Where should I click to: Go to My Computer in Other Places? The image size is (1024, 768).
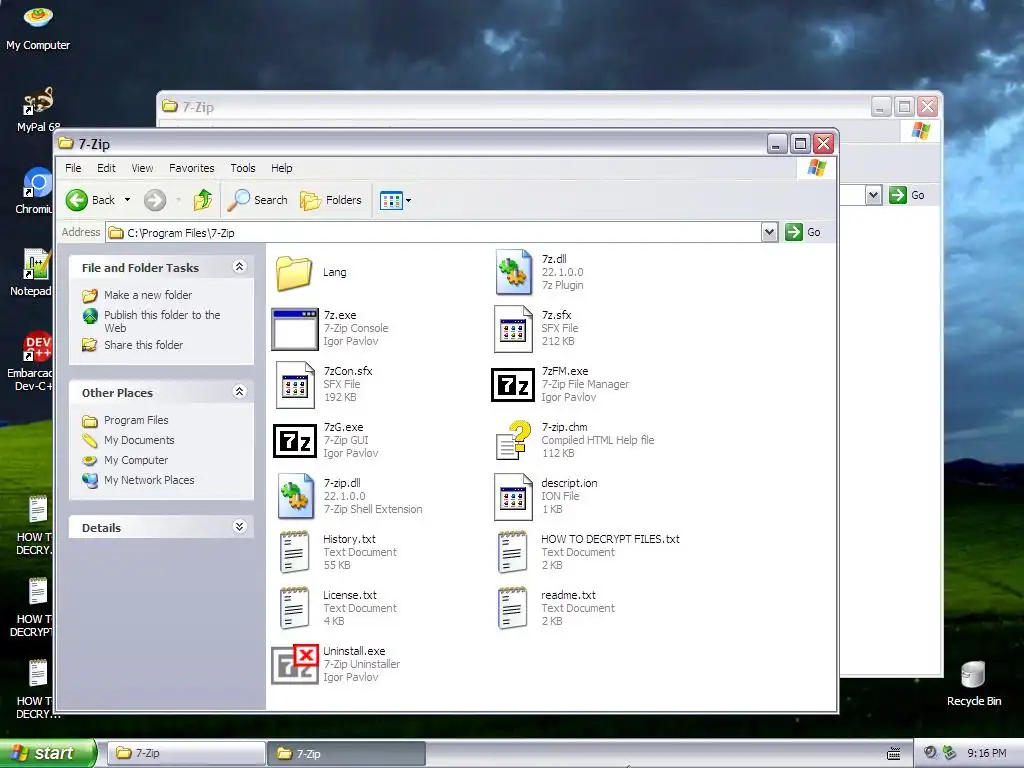pyautogui.click(x=136, y=460)
